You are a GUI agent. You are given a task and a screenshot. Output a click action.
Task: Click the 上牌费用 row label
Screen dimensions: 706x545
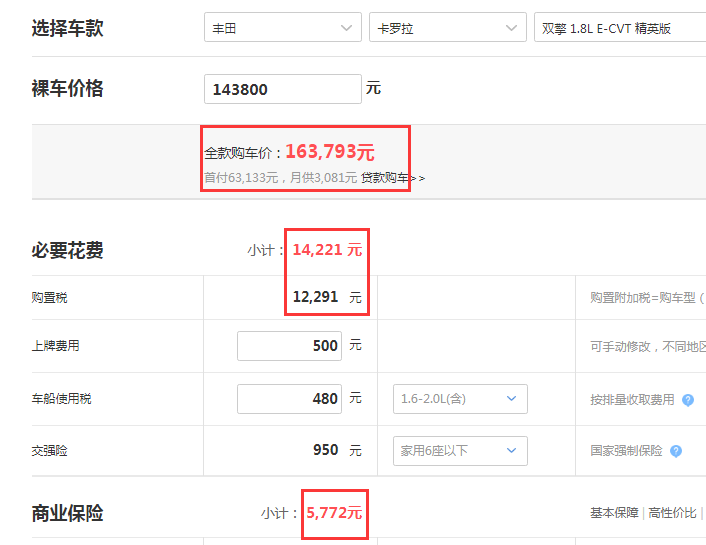pyautogui.click(x=55, y=346)
